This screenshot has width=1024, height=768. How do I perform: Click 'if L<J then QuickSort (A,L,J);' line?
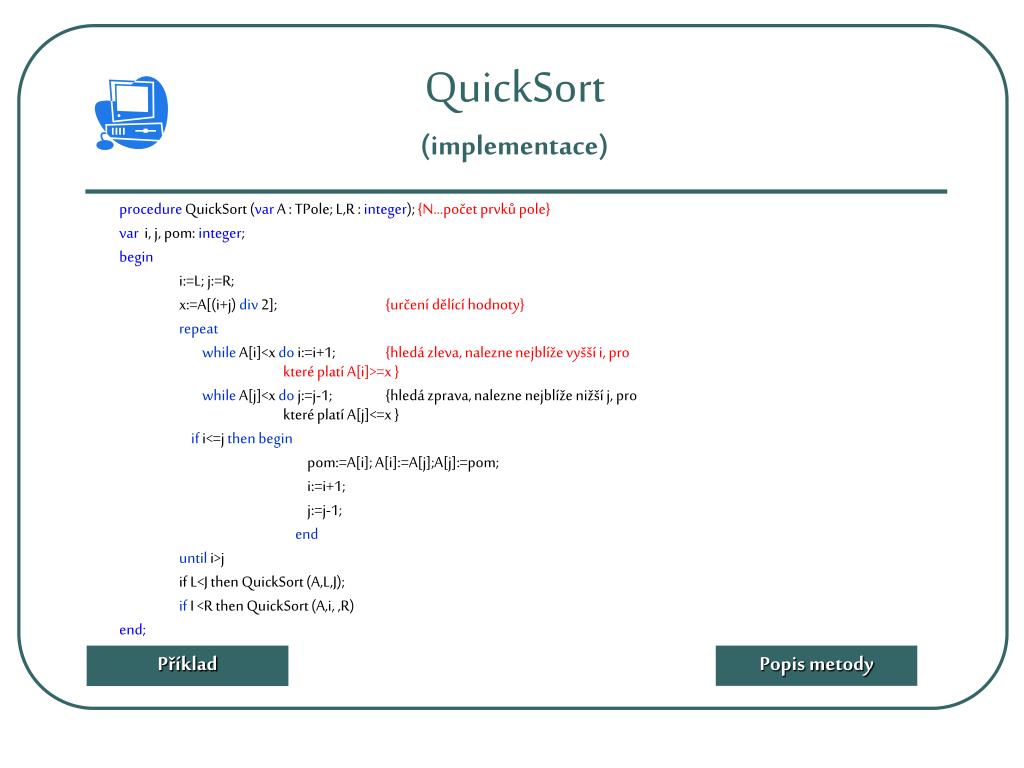(262, 582)
